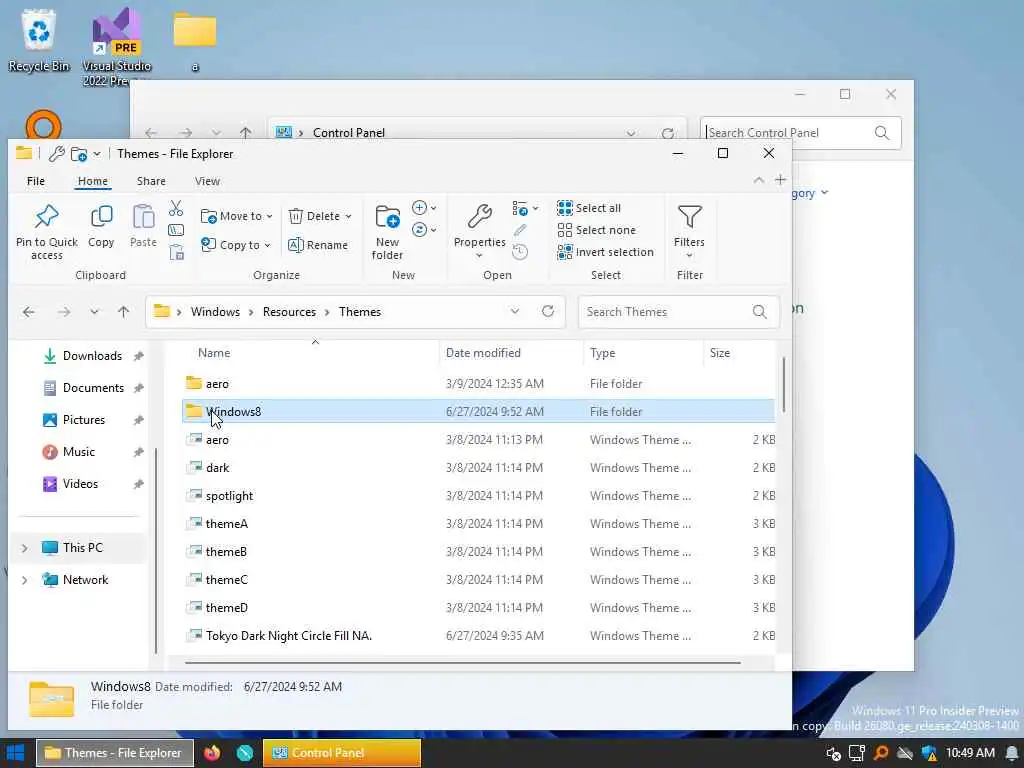Screen dimensions: 1024x768
Task: Refresh the Themes folder view
Action: [x=548, y=311]
